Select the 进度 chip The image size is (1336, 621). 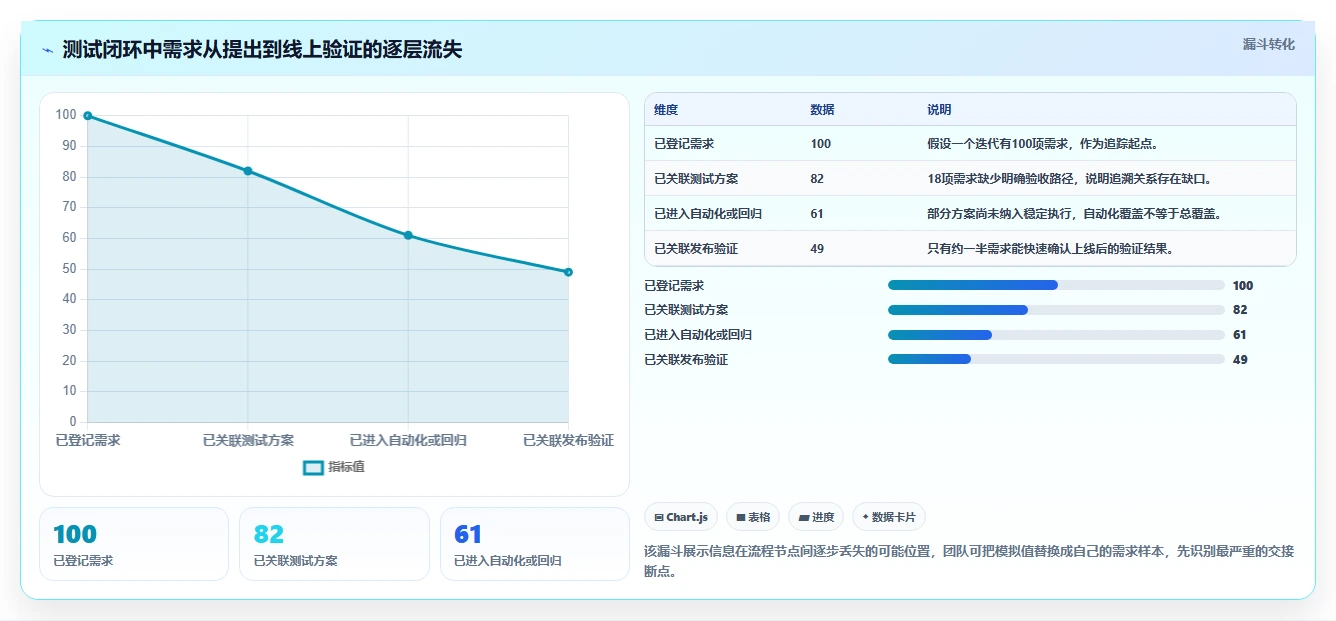click(x=816, y=517)
